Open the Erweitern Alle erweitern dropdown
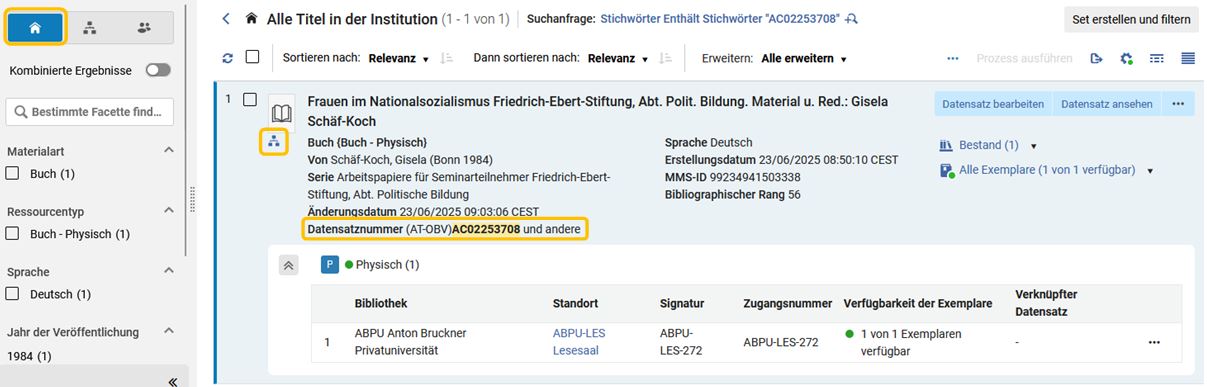The width and height of the screenshot is (1207, 387). pos(804,59)
